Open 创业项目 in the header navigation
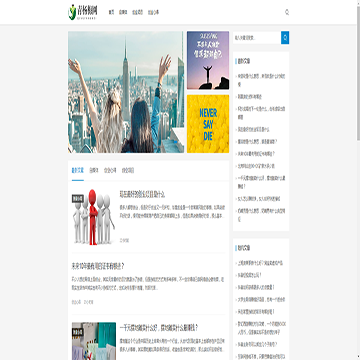Viewport: 360px width, 360px height. (137, 12)
